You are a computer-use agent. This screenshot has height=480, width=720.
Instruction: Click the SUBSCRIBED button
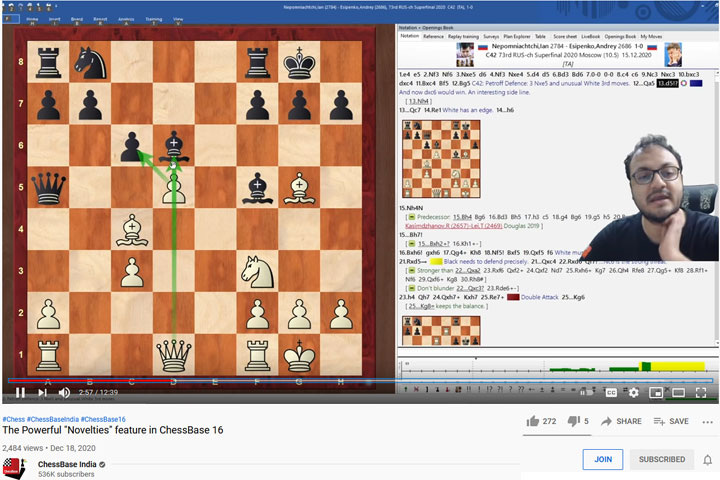pos(662,459)
